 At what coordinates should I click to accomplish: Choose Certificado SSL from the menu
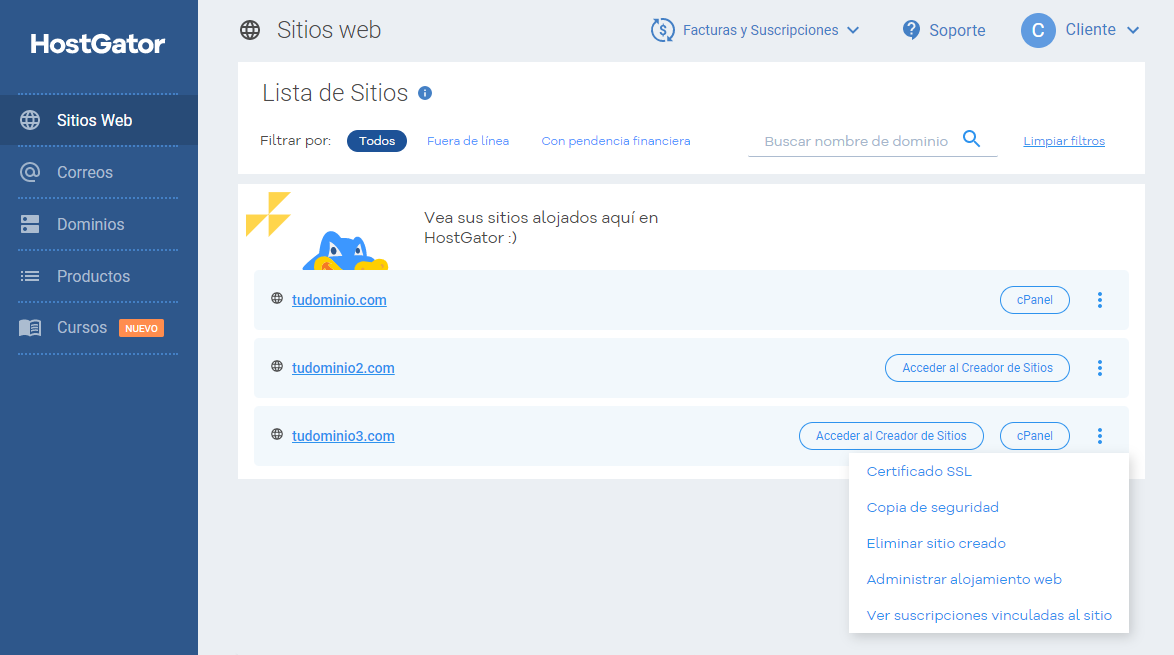tap(919, 472)
